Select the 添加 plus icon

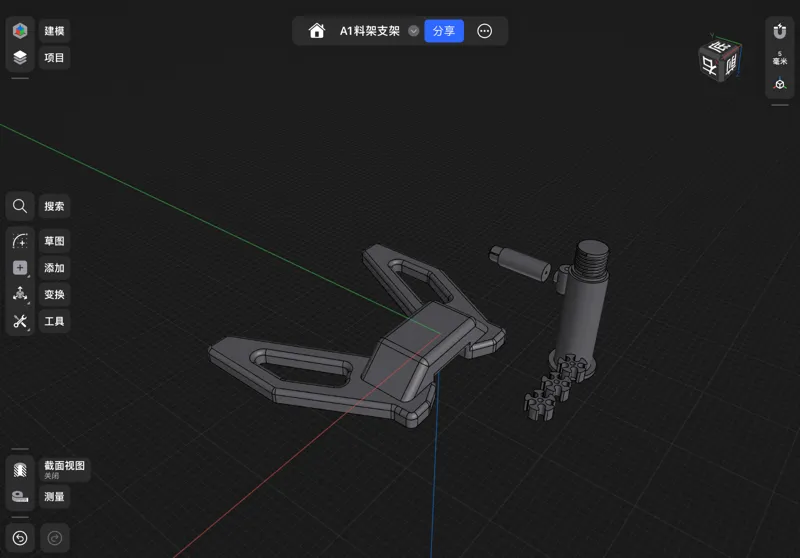tap(20, 268)
